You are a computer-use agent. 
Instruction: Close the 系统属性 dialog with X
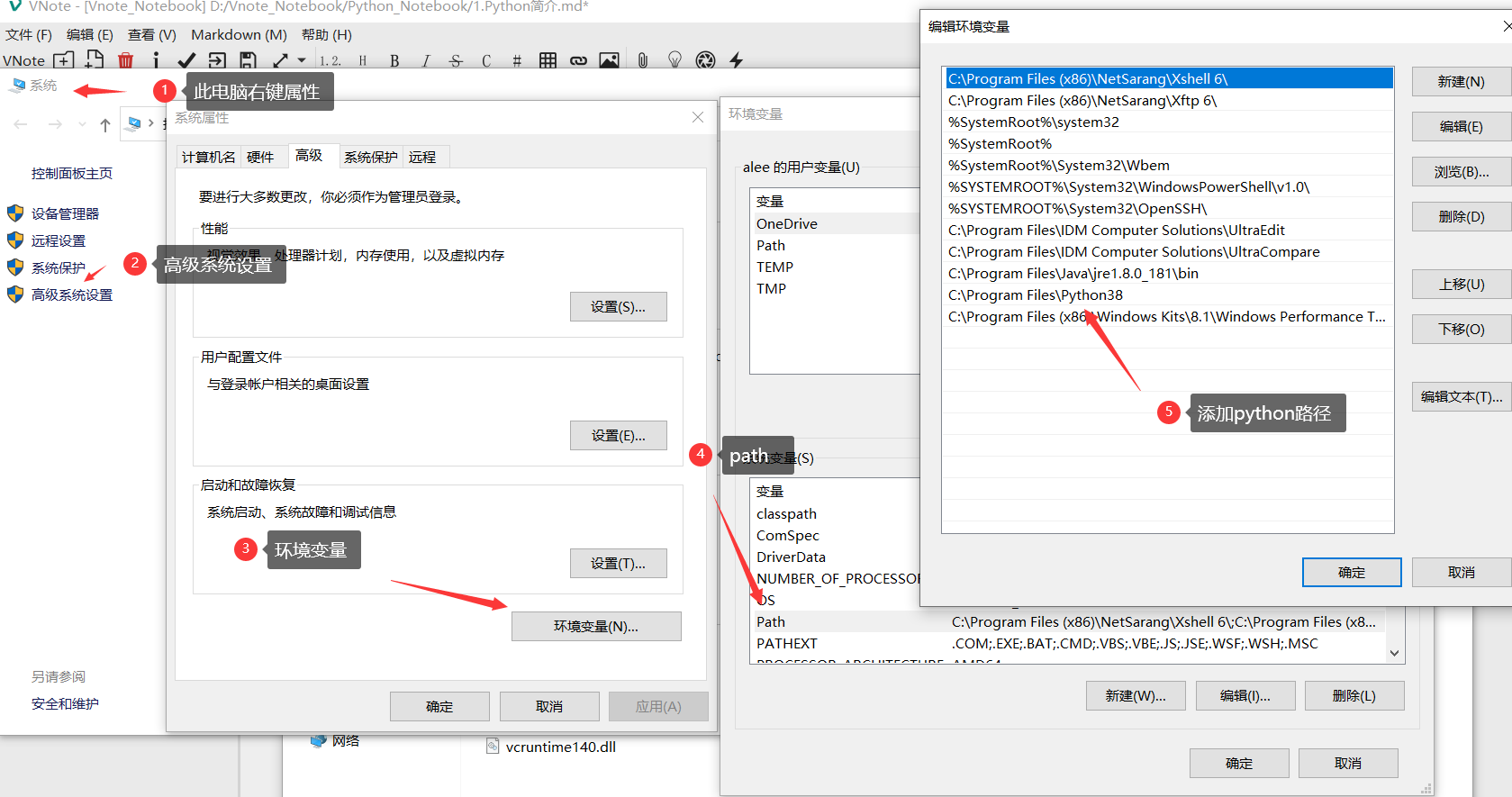698,118
